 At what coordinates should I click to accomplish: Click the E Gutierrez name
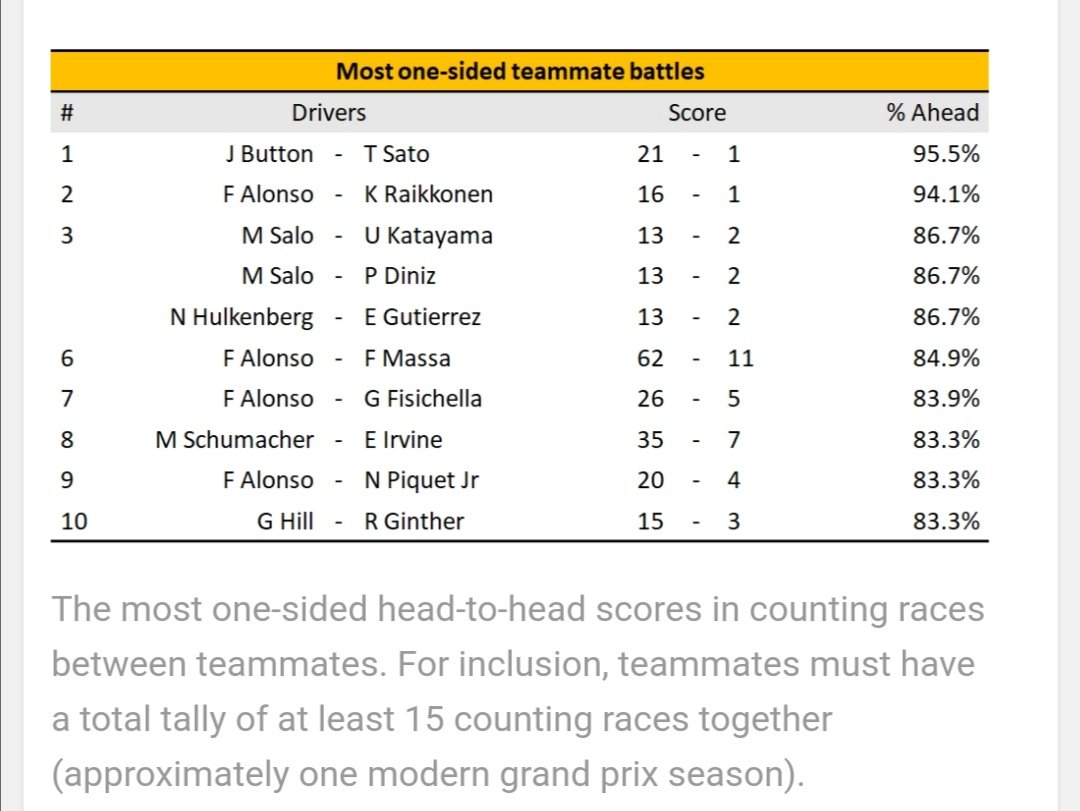point(422,317)
